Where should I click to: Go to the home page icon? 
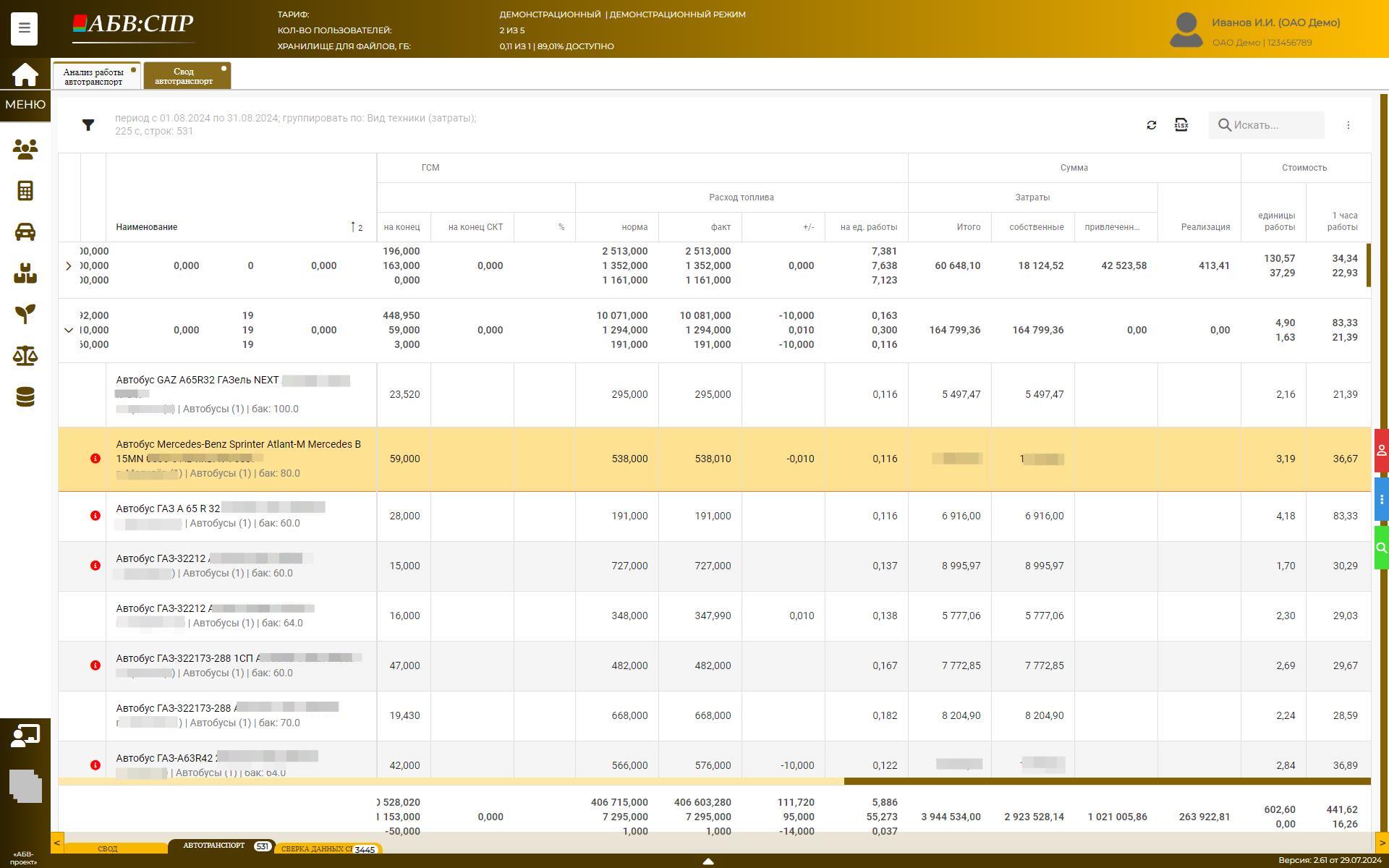25,75
